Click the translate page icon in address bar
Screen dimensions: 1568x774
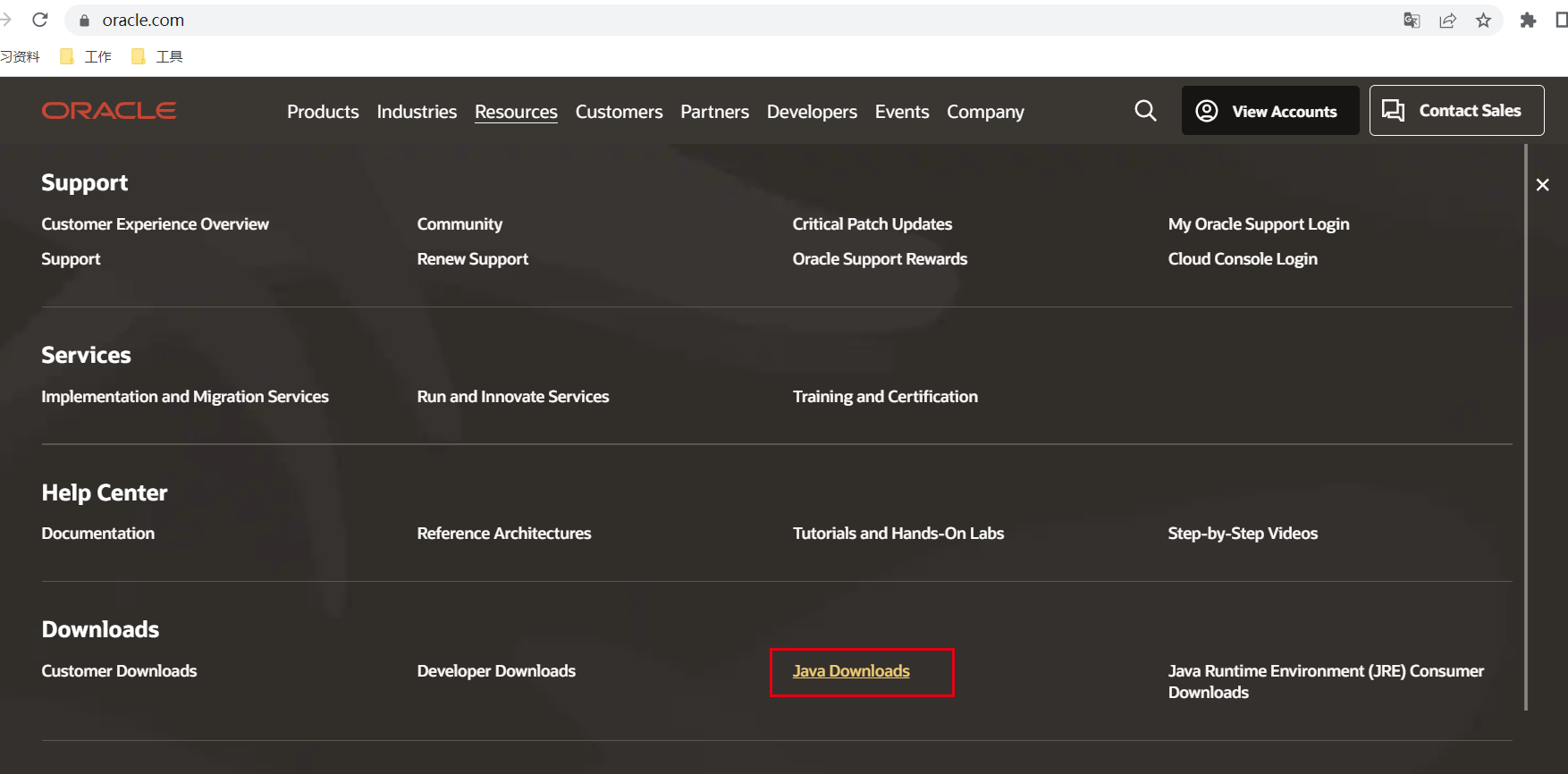coord(1412,20)
